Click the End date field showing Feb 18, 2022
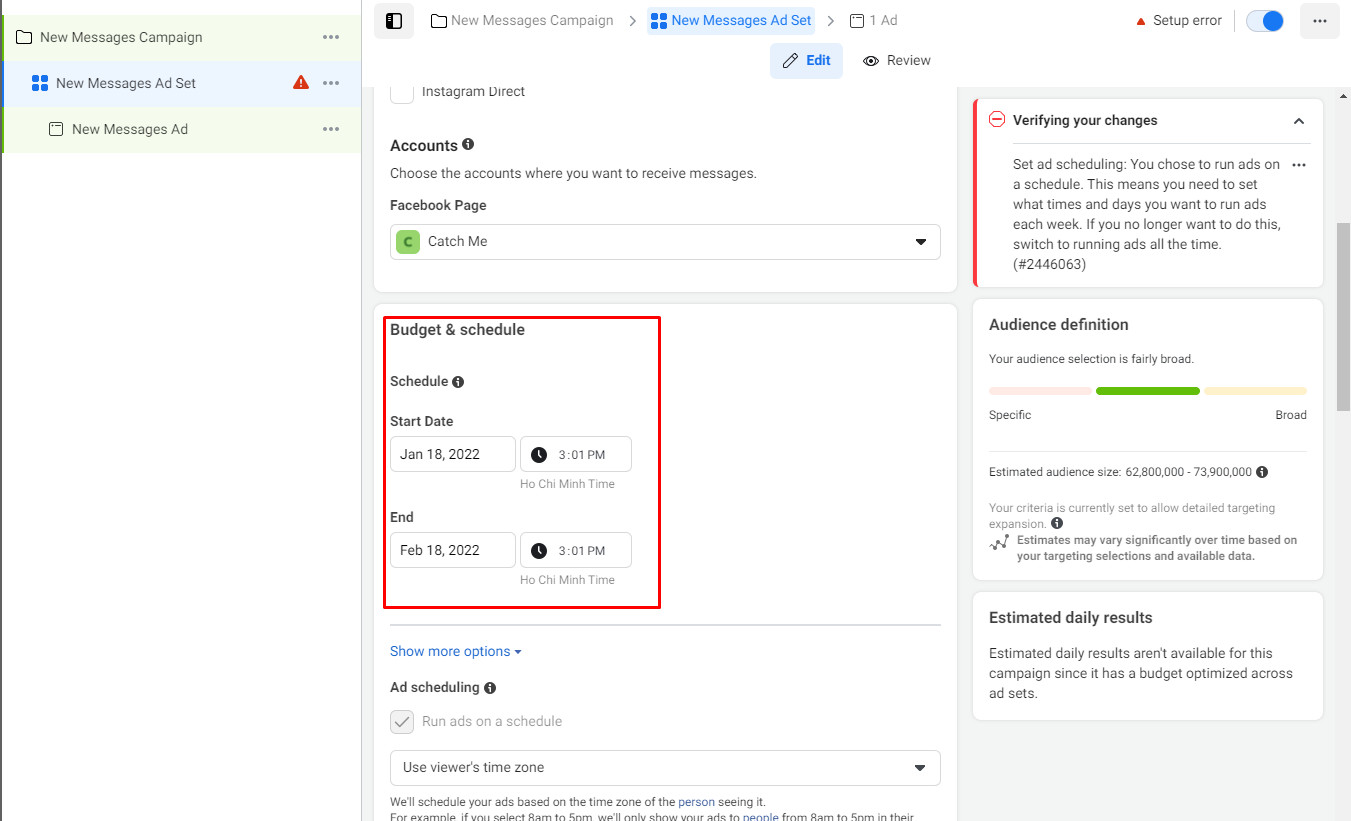 point(453,550)
